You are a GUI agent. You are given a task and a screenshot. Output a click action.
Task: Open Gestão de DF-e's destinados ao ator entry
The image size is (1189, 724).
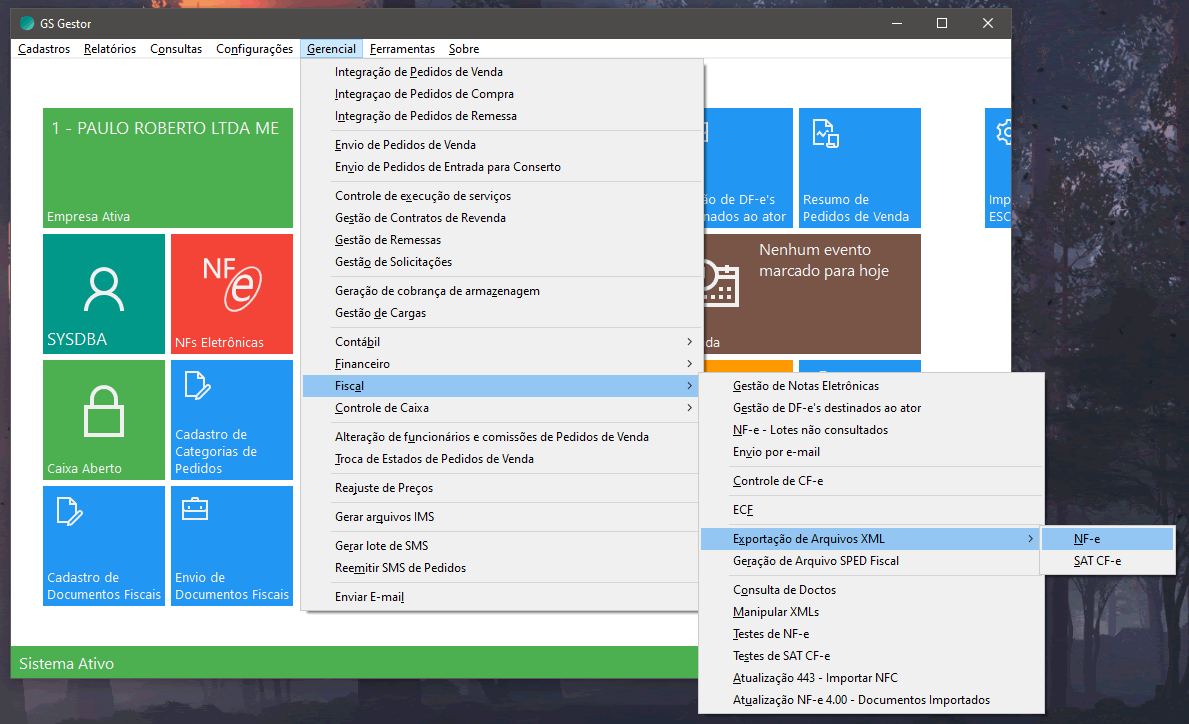870,408
